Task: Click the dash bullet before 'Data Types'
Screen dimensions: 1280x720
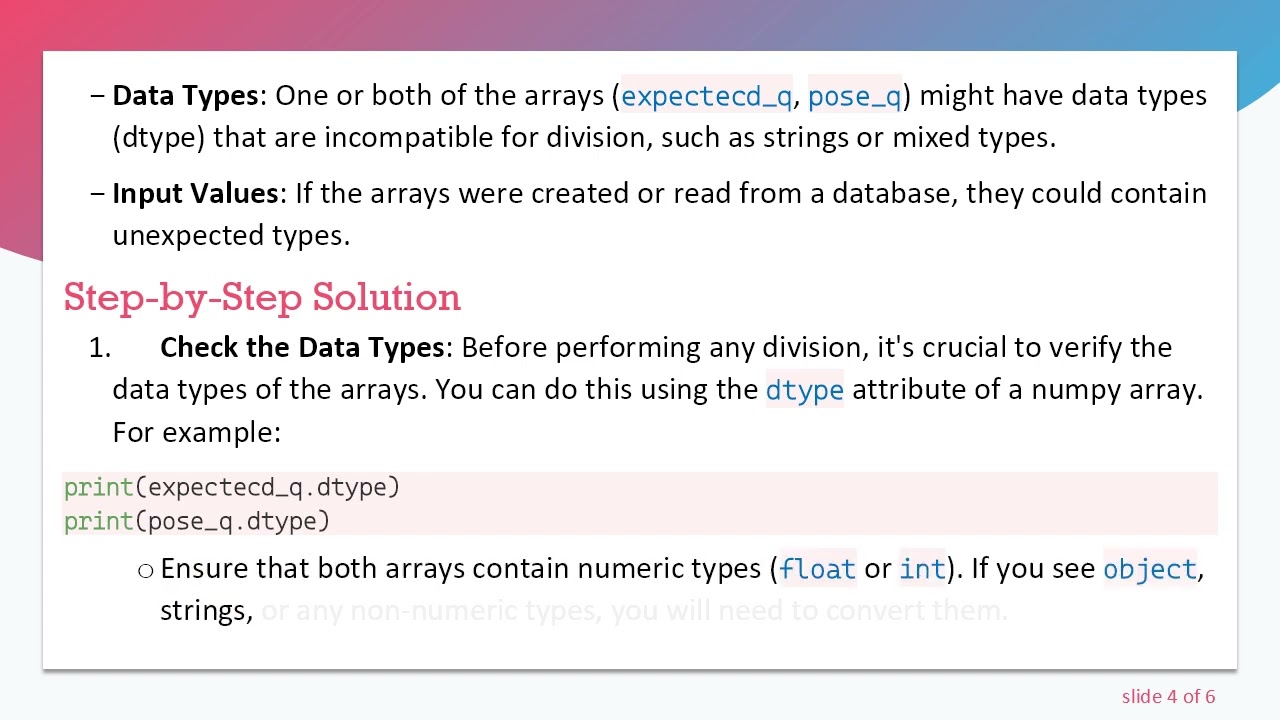Action: click(97, 95)
